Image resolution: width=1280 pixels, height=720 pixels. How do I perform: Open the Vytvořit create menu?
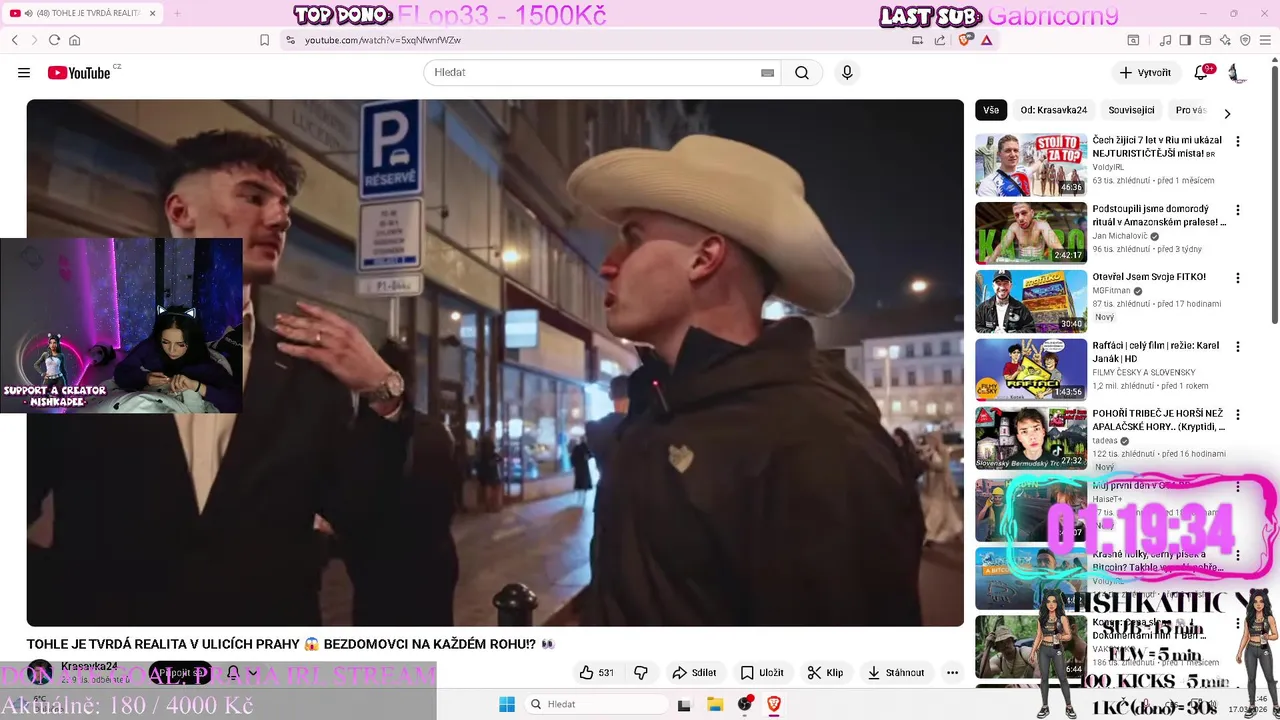click(x=1145, y=73)
